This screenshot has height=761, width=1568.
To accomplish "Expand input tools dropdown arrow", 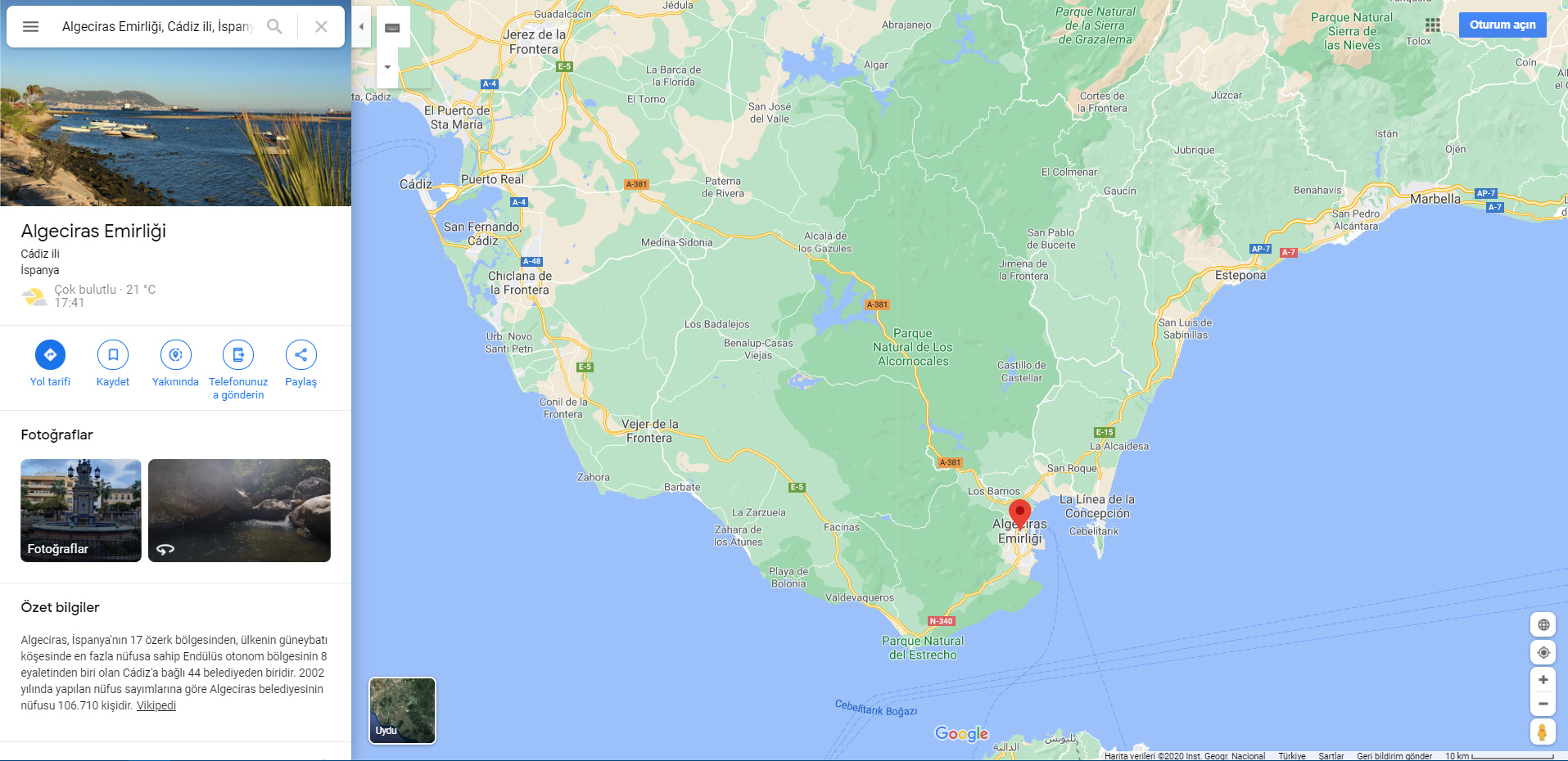I will [387, 67].
